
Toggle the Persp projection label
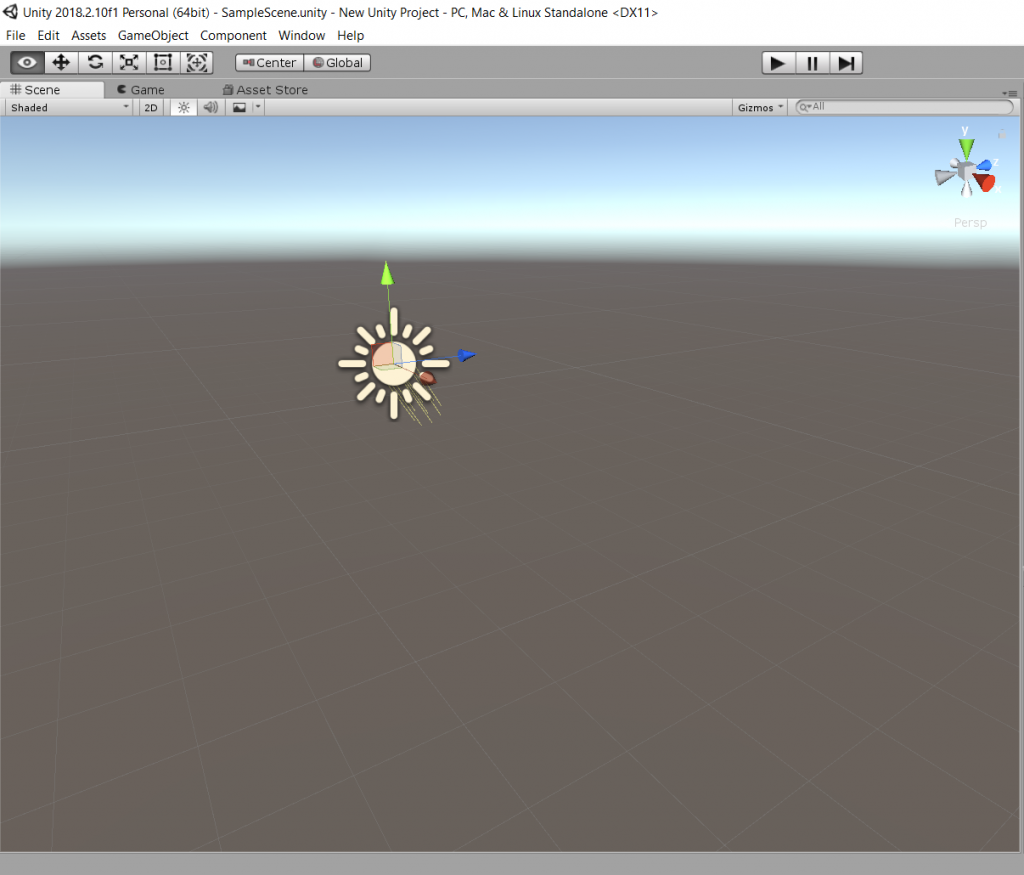(970, 223)
